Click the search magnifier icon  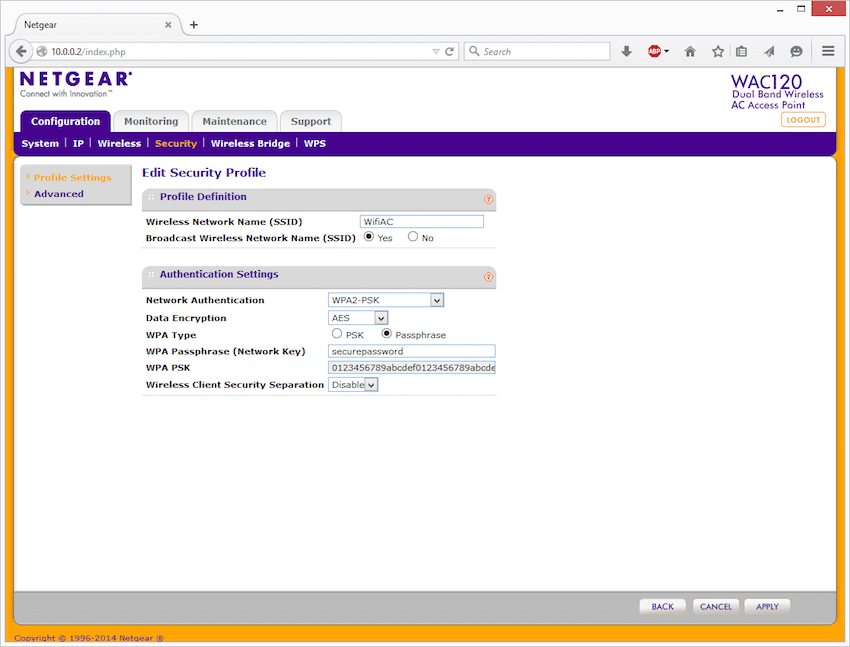474,51
